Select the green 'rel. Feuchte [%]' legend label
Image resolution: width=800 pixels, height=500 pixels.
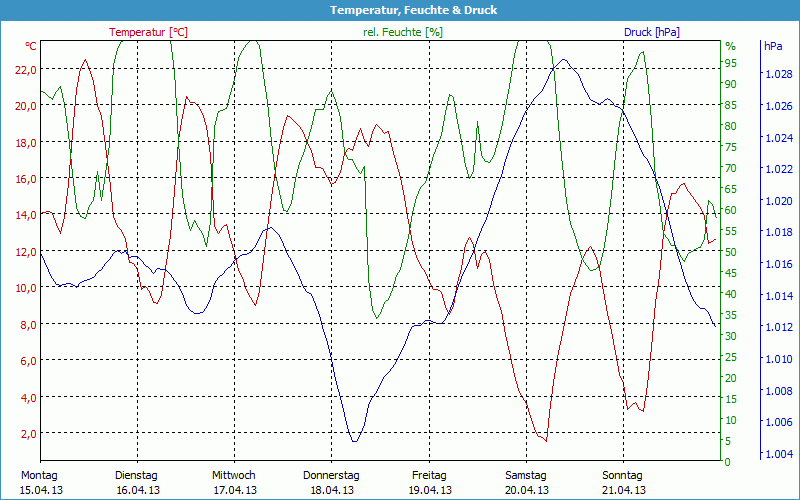point(403,32)
